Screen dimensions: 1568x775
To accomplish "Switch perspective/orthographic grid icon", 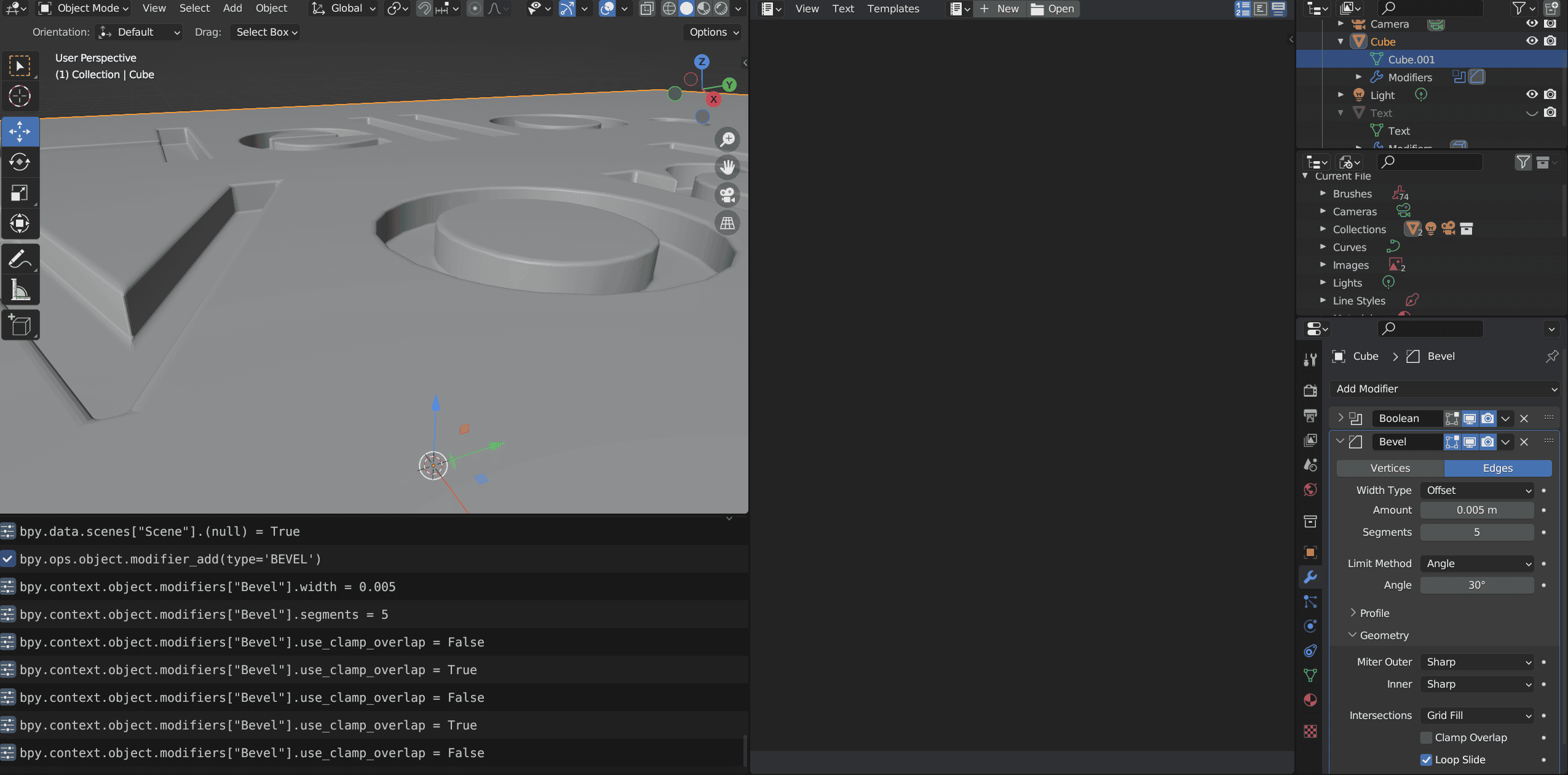I will tap(727, 223).
